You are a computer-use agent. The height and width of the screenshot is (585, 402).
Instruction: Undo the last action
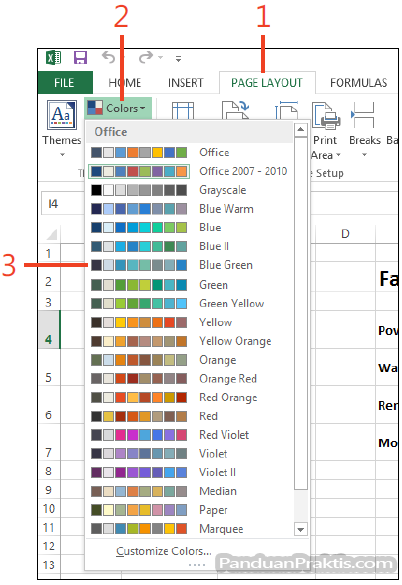pyautogui.click(x=109, y=57)
